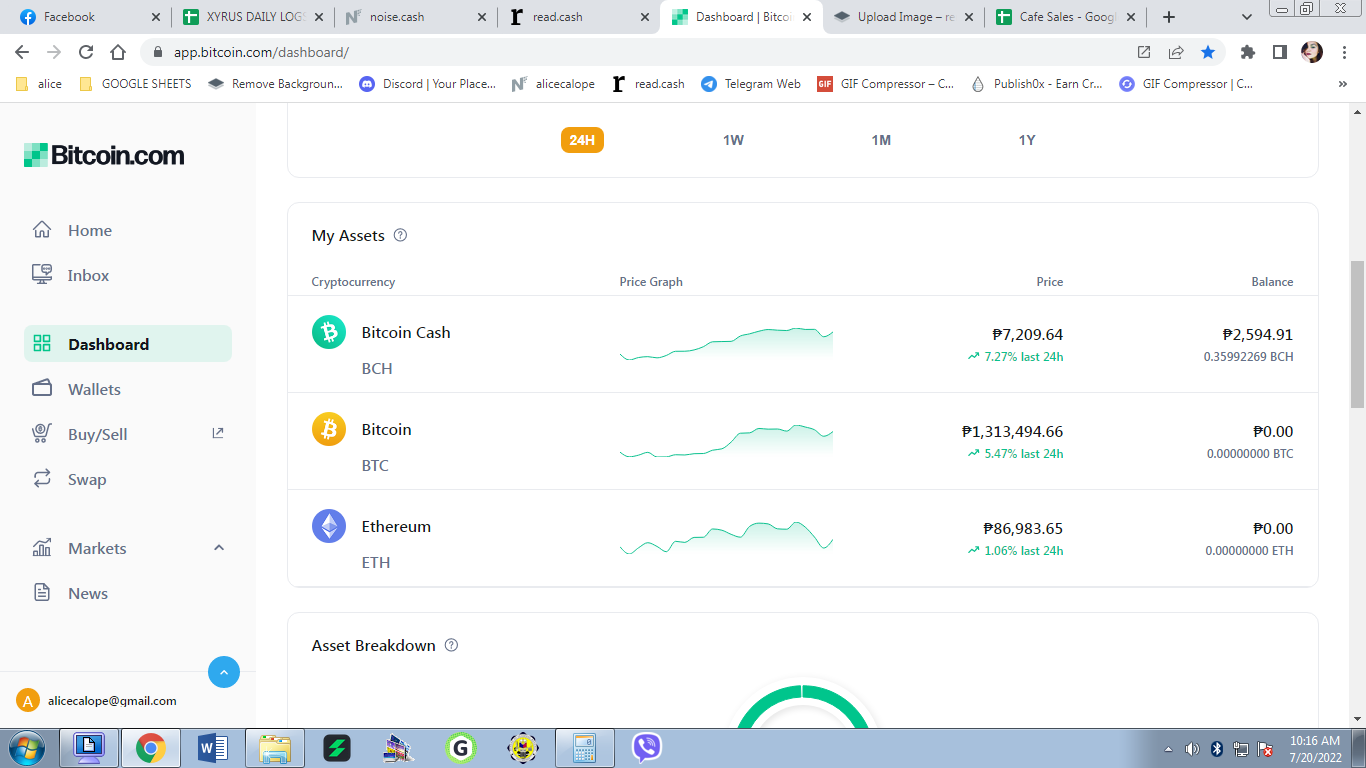Click the Wallets icon in sidebar
1366x768 pixels.
pyautogui.click(x=42, y=389)
